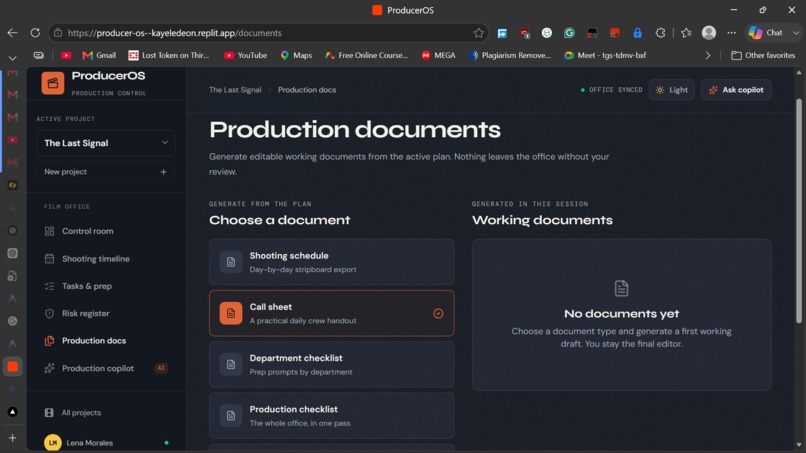Open the MEGA bookmark
The height and width of the screenshot is (453, 806).
click(438, 55)
